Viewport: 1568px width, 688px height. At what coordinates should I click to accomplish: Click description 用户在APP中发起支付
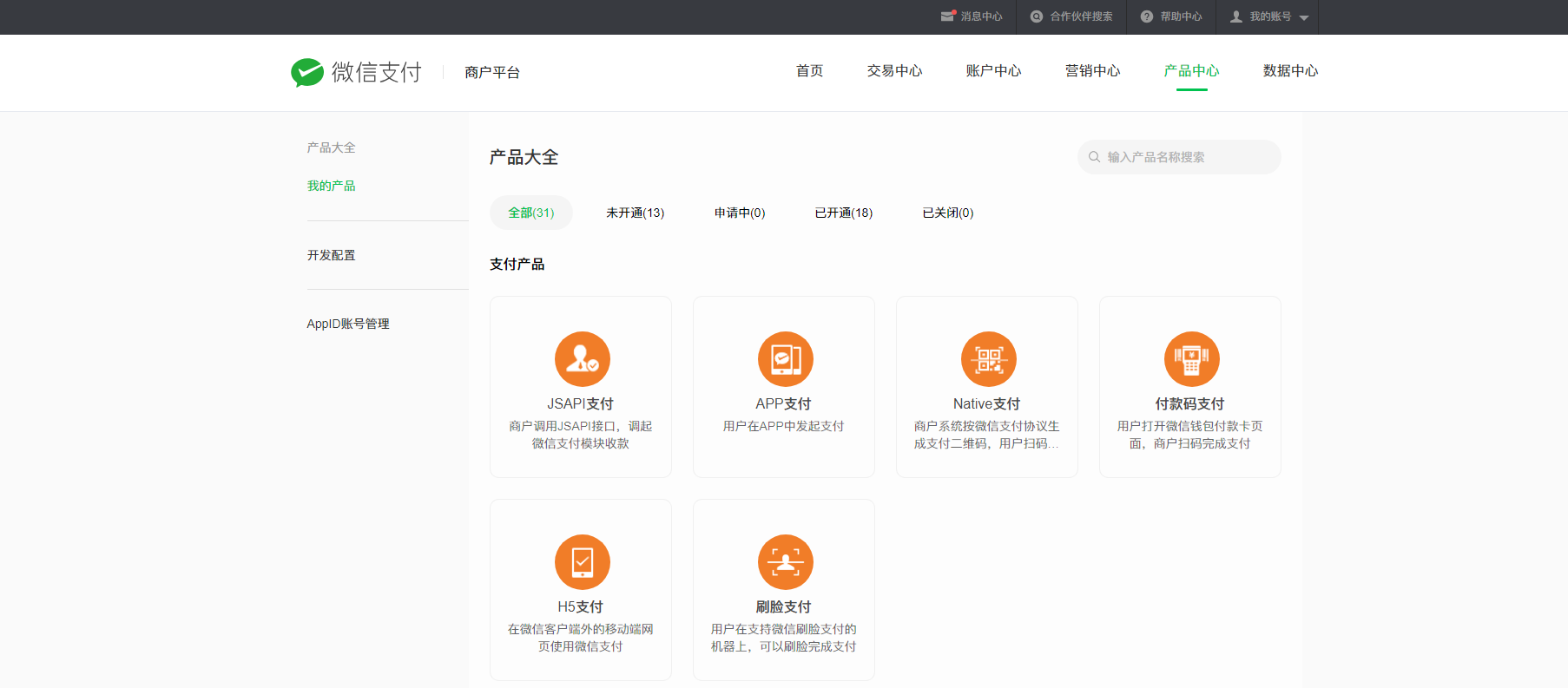point(783,426)
